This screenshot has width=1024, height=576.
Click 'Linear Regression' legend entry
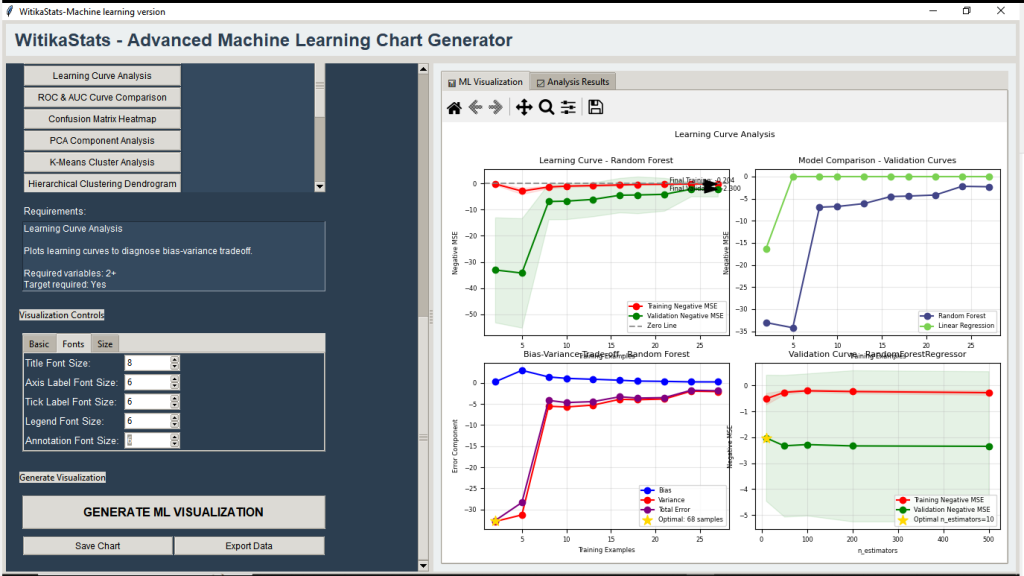coord(957,326)
